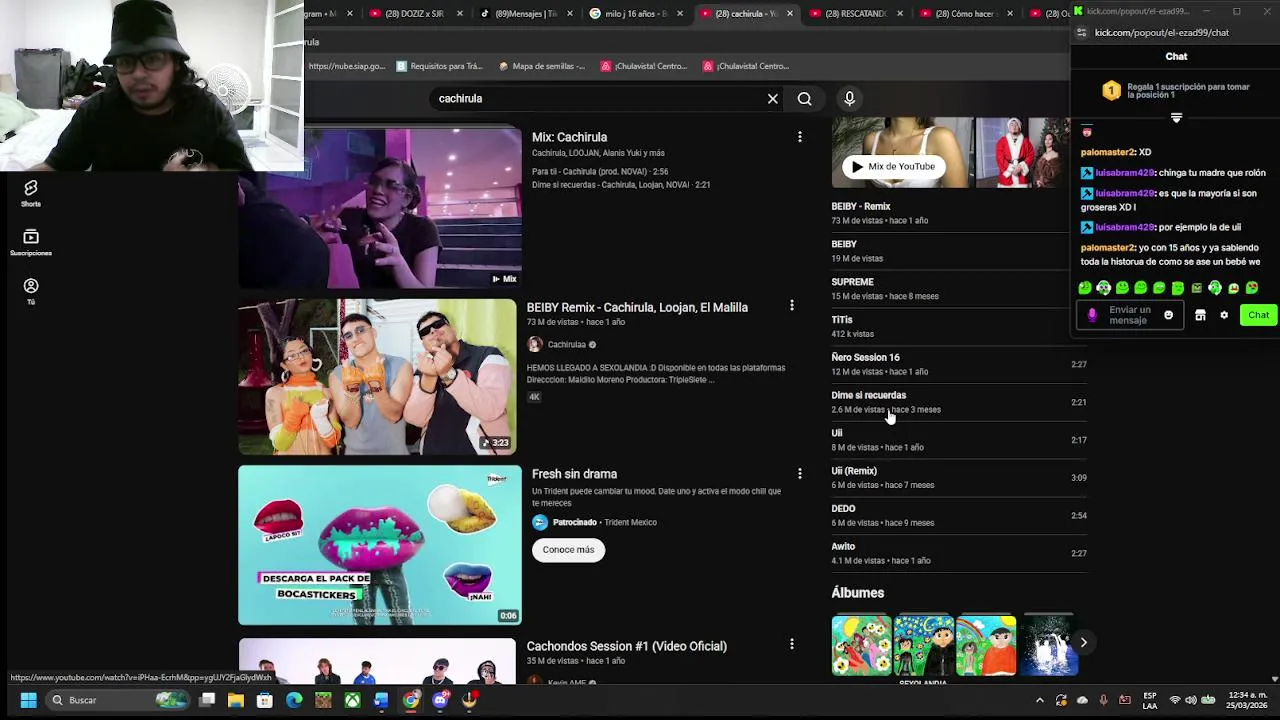The height and width of the screenshot is (720, 1280).
Task: Start voice search with the microphone icon
Action: pos(849,98)
